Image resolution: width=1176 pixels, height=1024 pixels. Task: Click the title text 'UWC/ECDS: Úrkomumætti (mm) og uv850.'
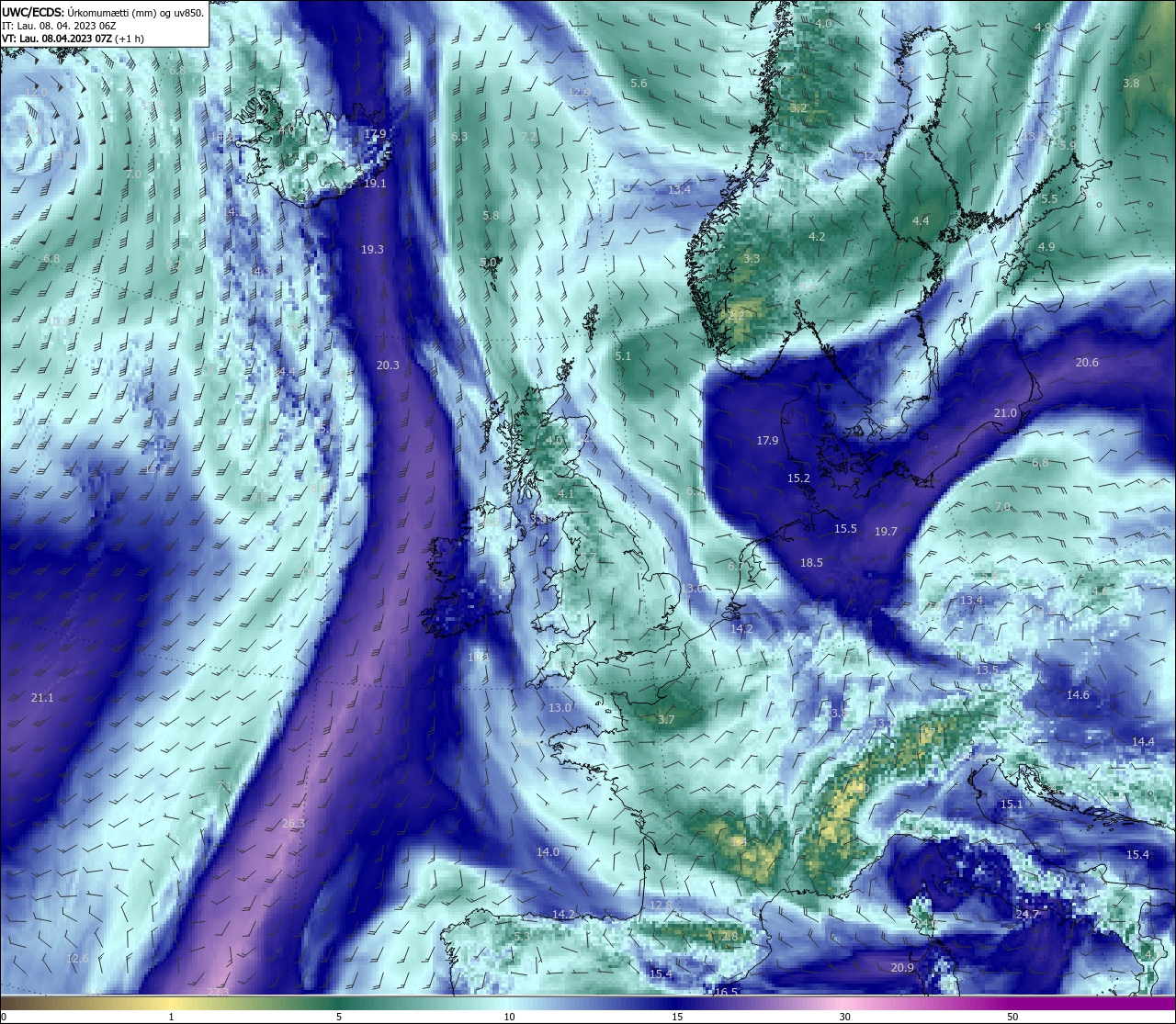tap(103, 12)
